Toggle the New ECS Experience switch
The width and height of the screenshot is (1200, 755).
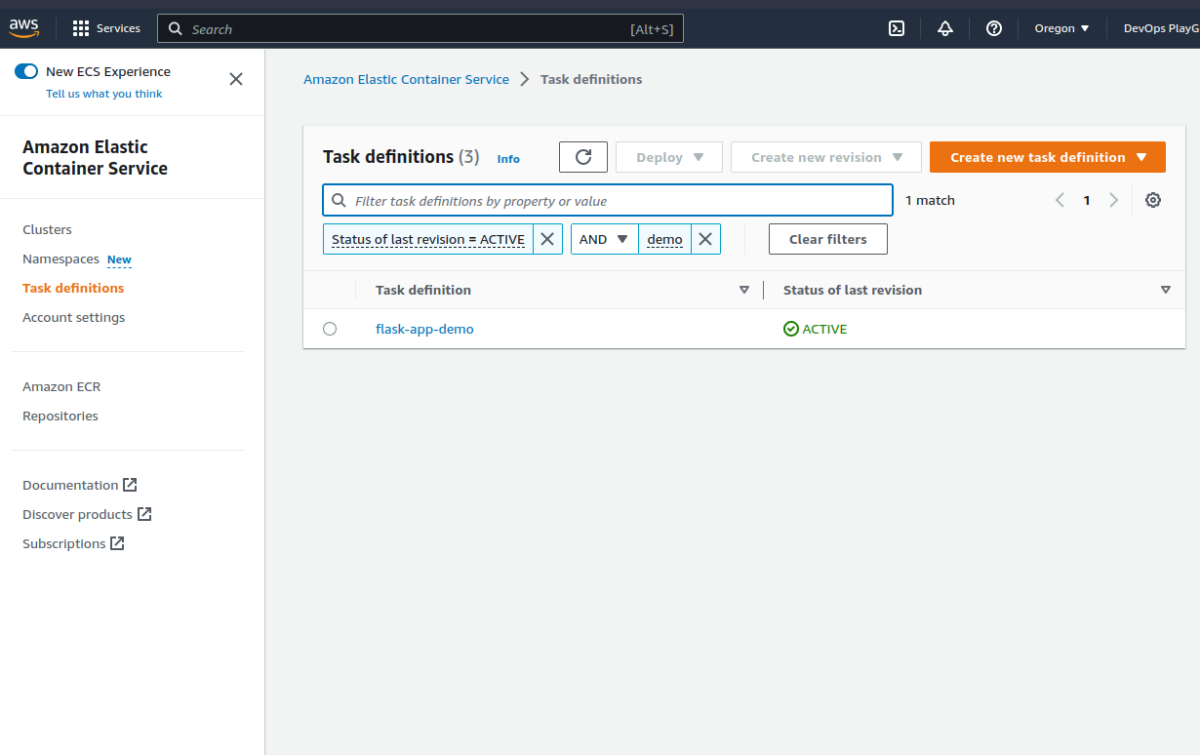(26, 72)
